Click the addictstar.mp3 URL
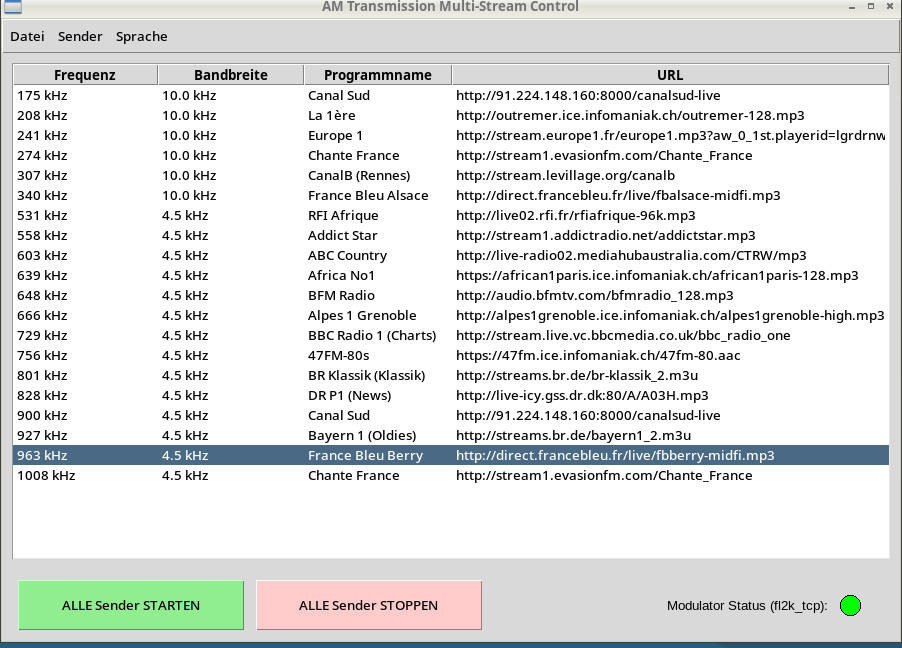Screen dimensions: 902x648 (x=605, y=235)
